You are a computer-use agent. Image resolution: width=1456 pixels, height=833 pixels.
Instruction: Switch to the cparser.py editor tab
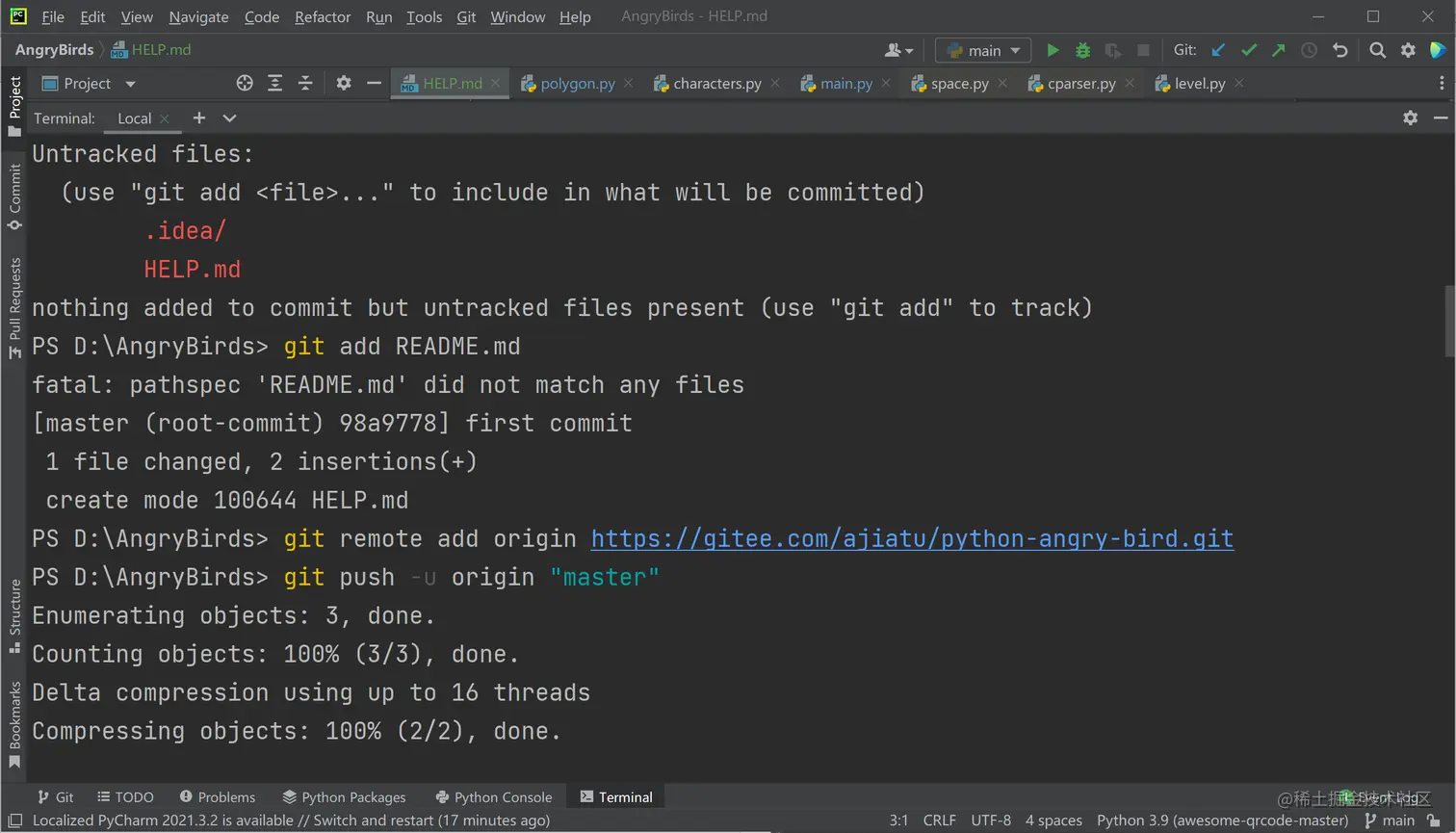pos(1080,84)
